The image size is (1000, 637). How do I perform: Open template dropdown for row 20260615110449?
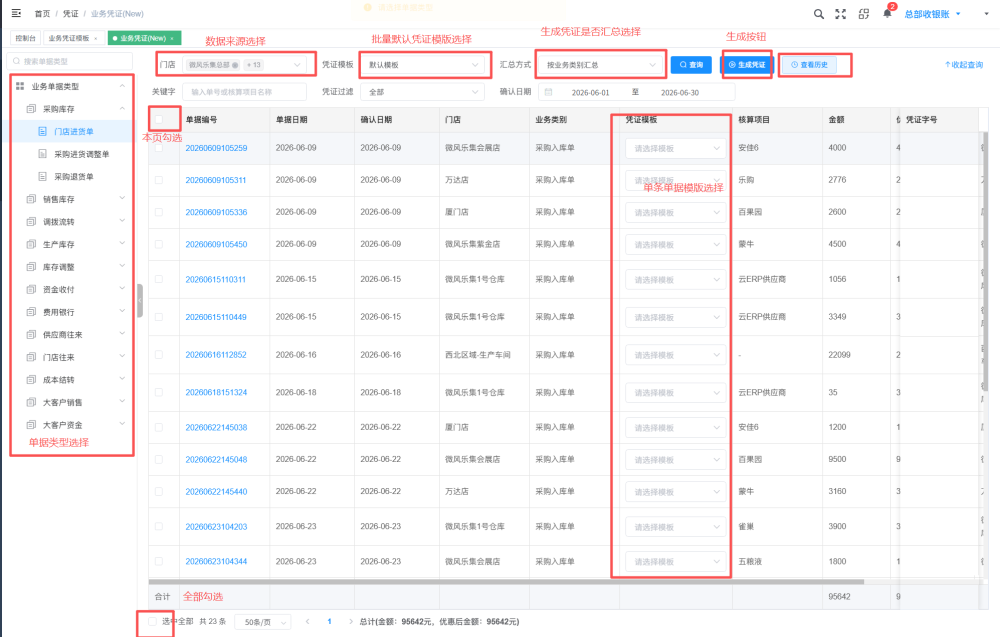click(x=675, y=317)
